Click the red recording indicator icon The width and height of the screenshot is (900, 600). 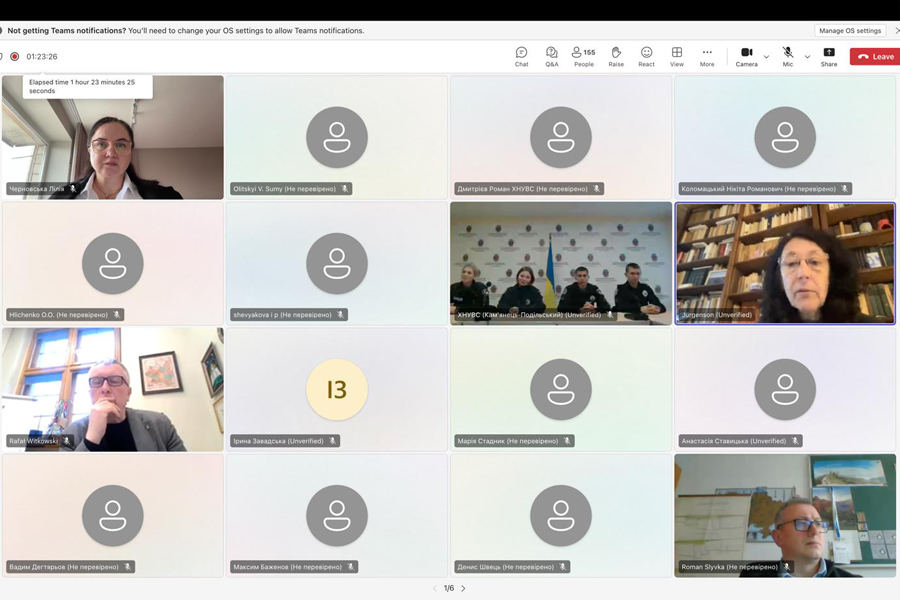(15, 56)
